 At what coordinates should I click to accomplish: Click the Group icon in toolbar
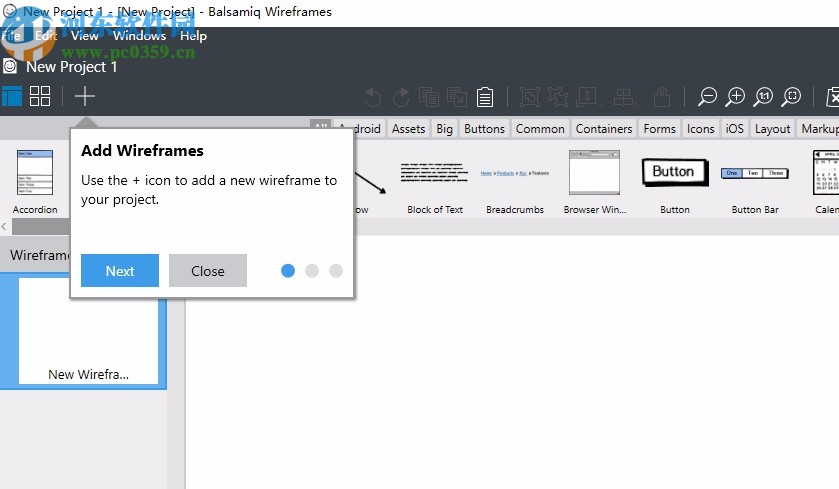[530, 97]
